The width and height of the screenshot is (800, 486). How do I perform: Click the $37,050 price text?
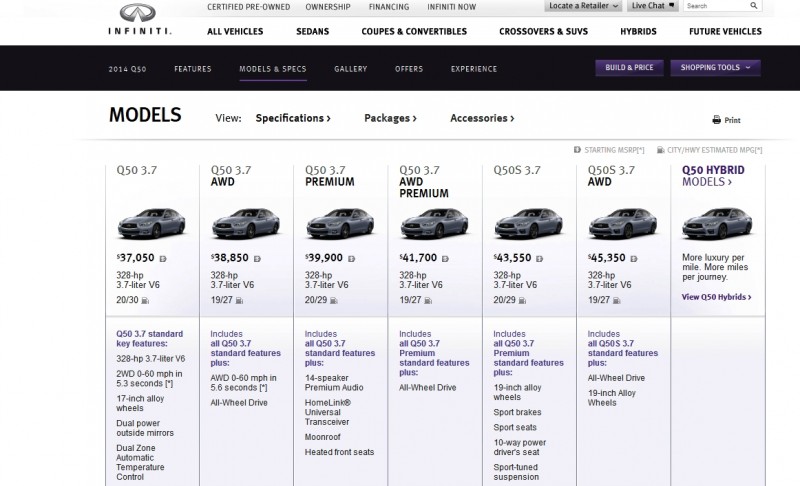(135, 258)
